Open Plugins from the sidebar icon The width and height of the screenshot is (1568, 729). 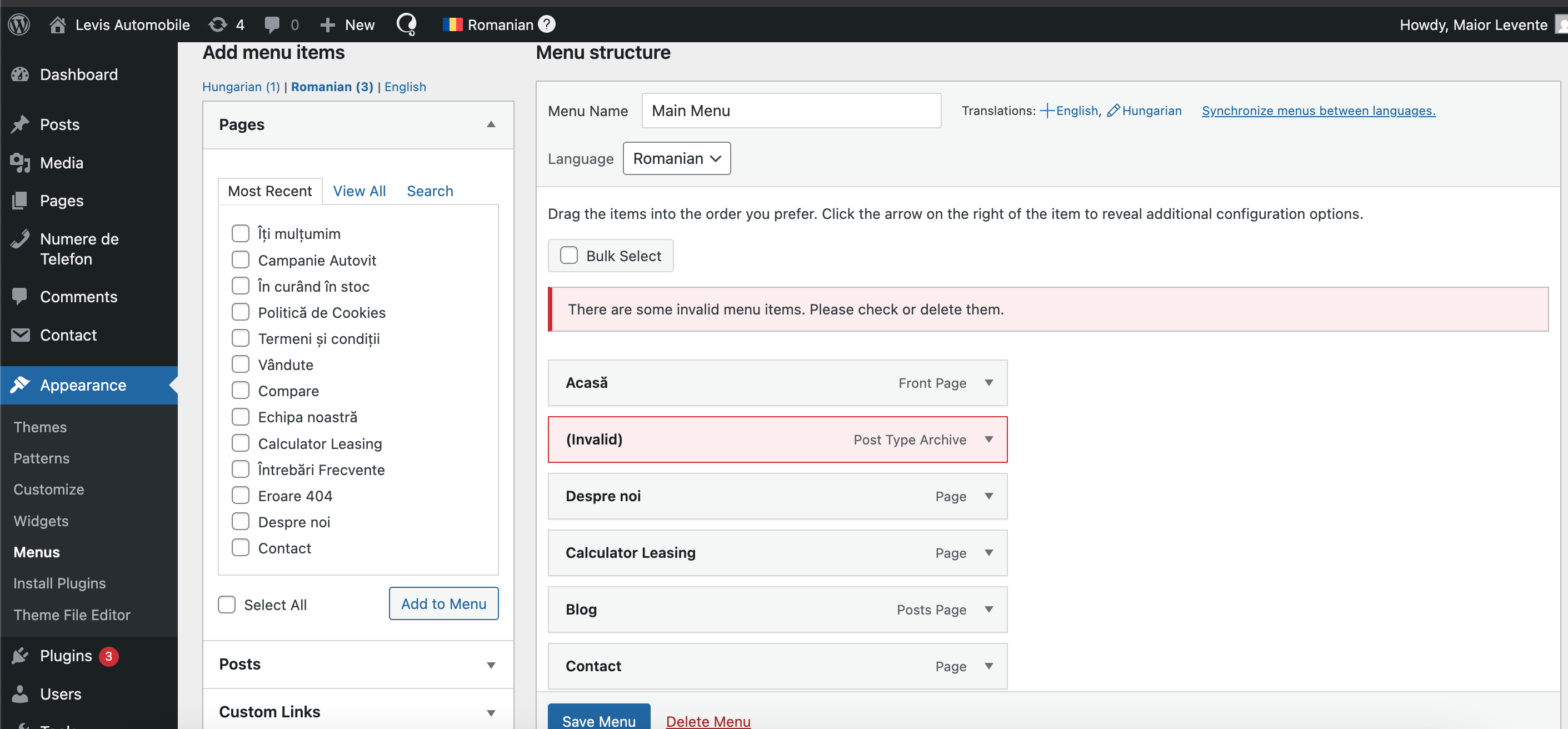coord(20,655)
